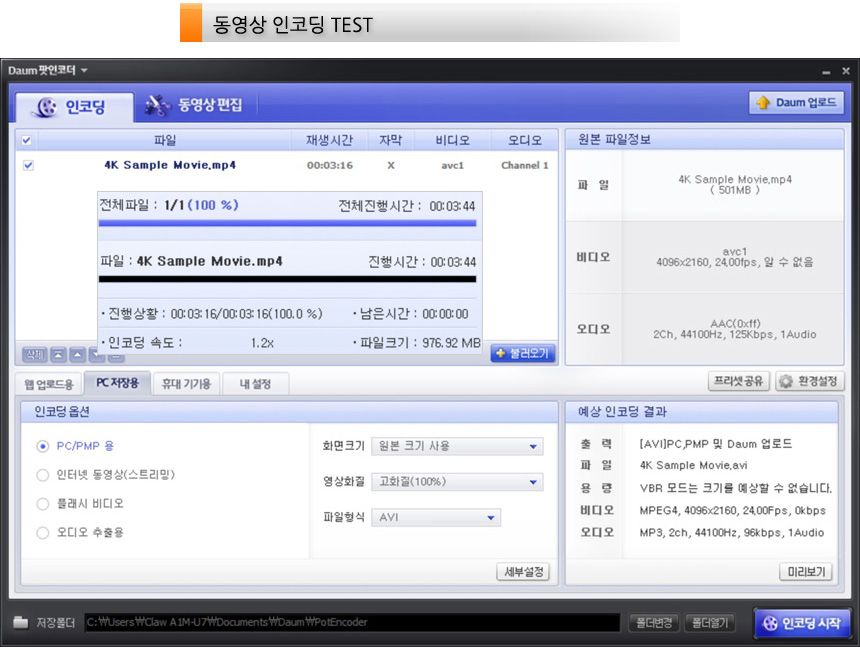Click the save folder path field
This screenshot has width=860, height=650.
coord(350,622)
